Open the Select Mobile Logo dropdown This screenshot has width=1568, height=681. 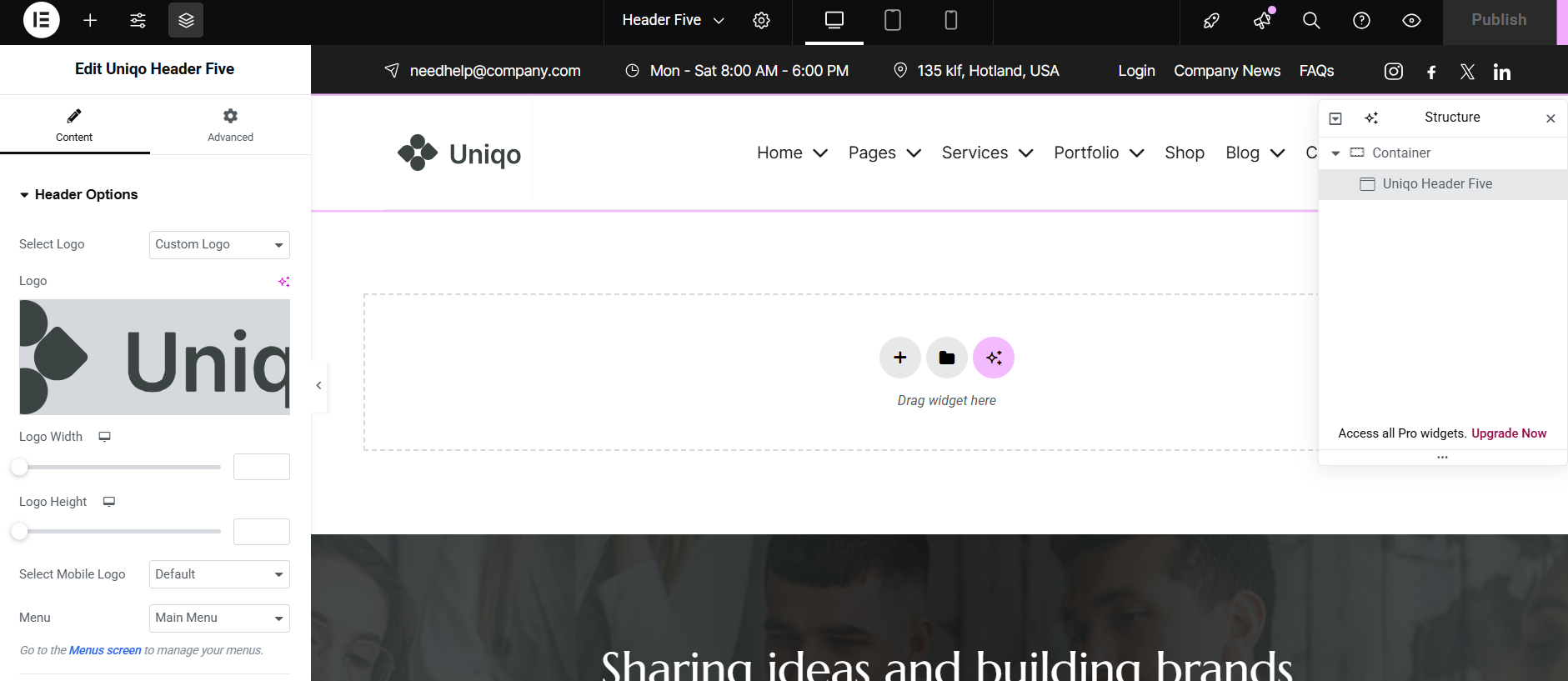coord(219,574)
